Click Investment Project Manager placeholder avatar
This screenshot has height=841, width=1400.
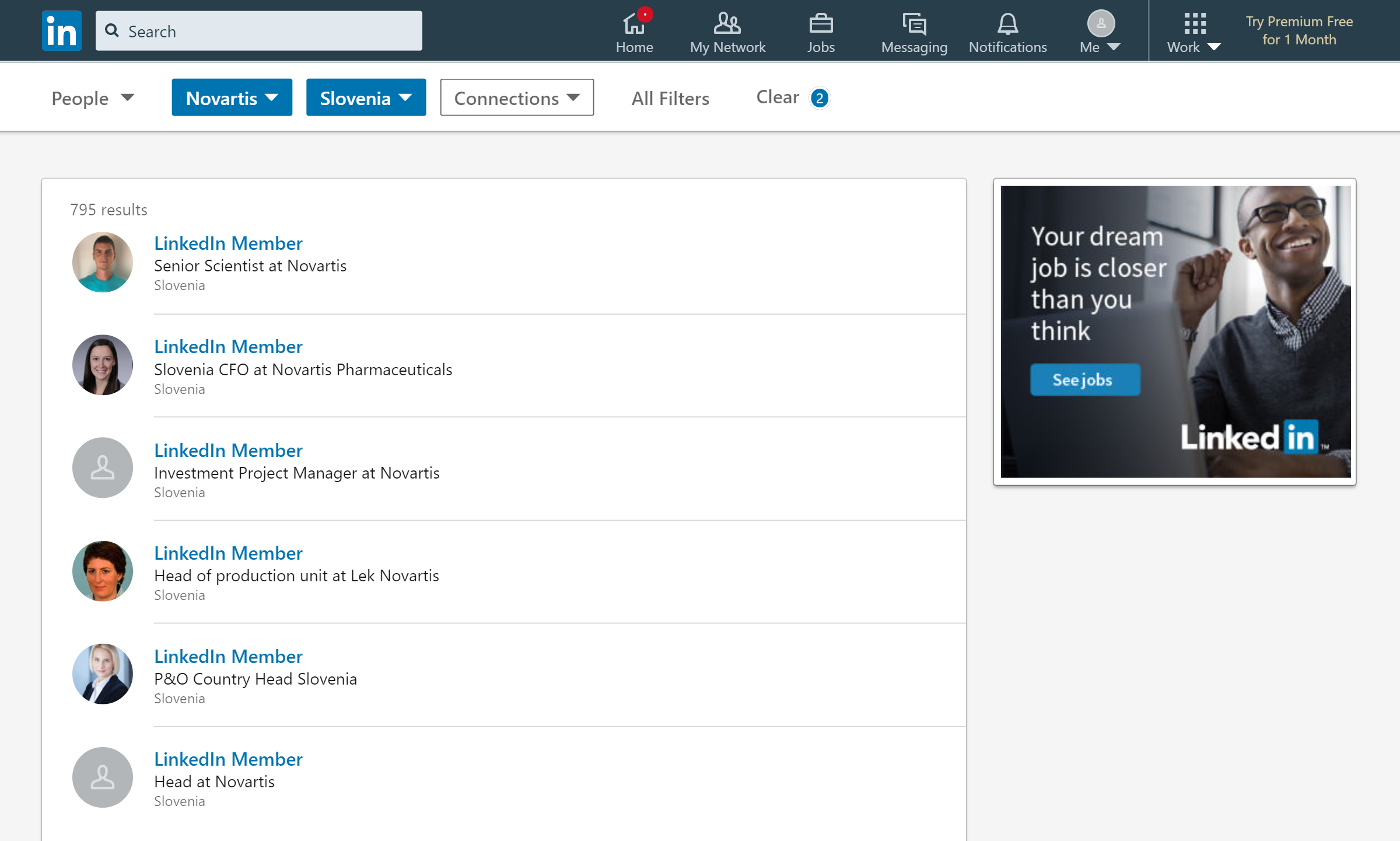[x=103, y=467]
